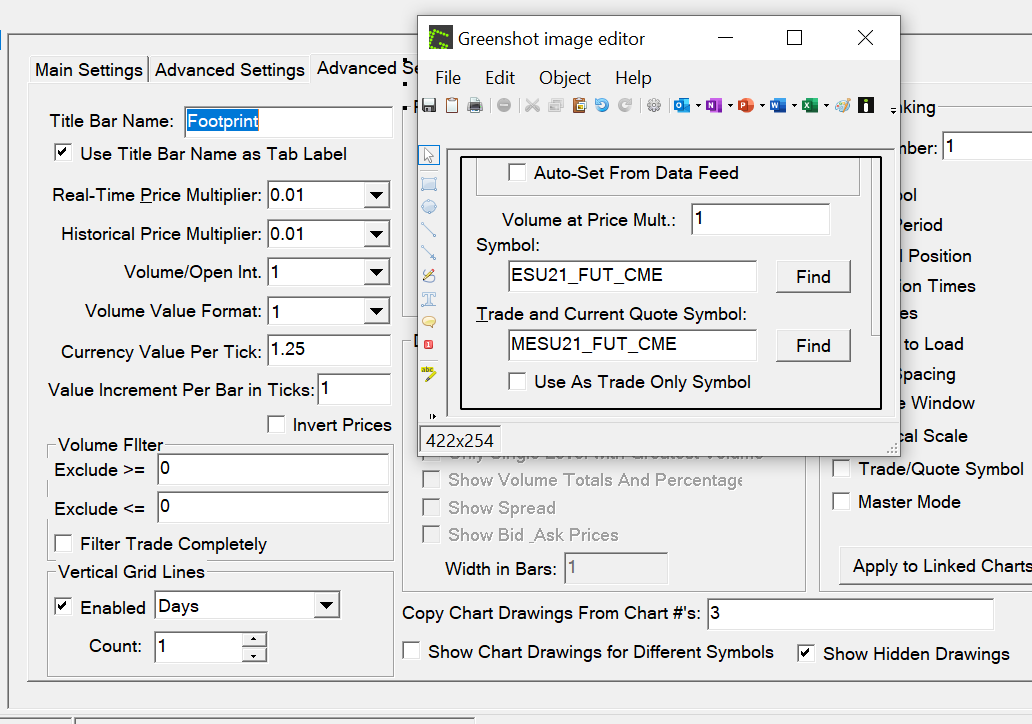Select the draw arrow tool
Viewport: 1032px width, 724px height.
[x=429, y=253]
